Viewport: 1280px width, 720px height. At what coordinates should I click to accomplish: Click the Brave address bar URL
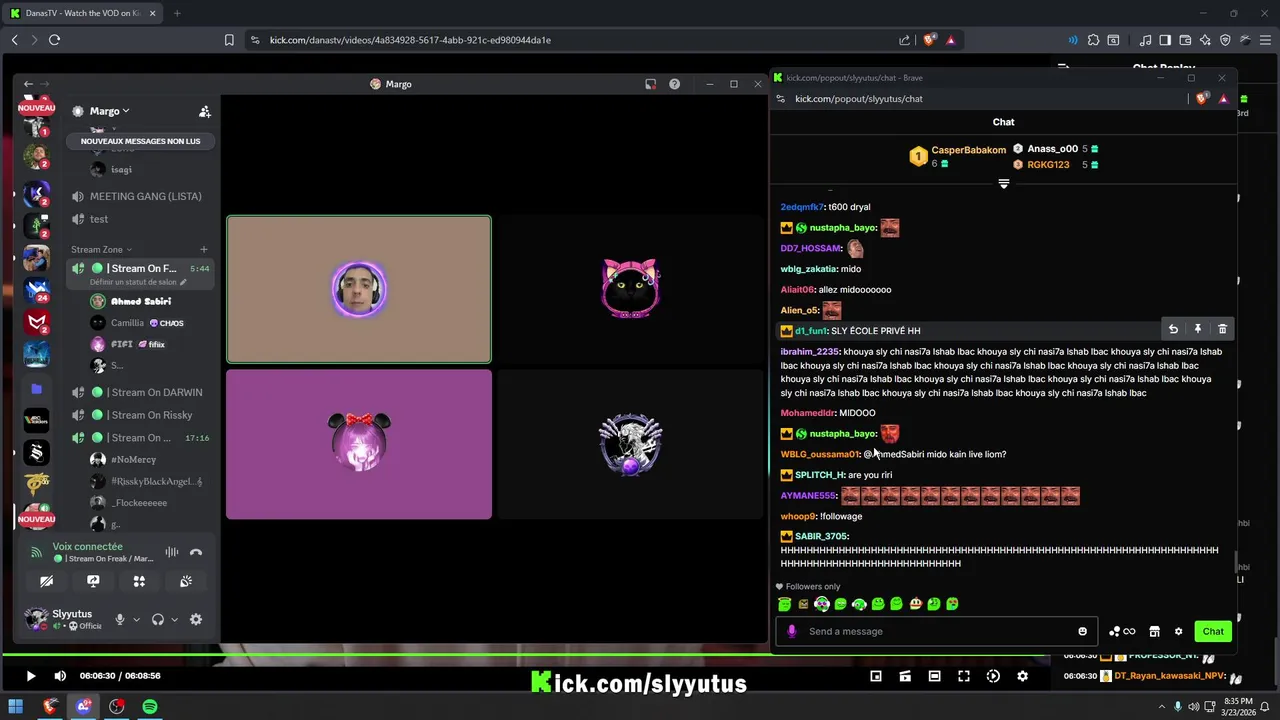[x=410, y=40]
